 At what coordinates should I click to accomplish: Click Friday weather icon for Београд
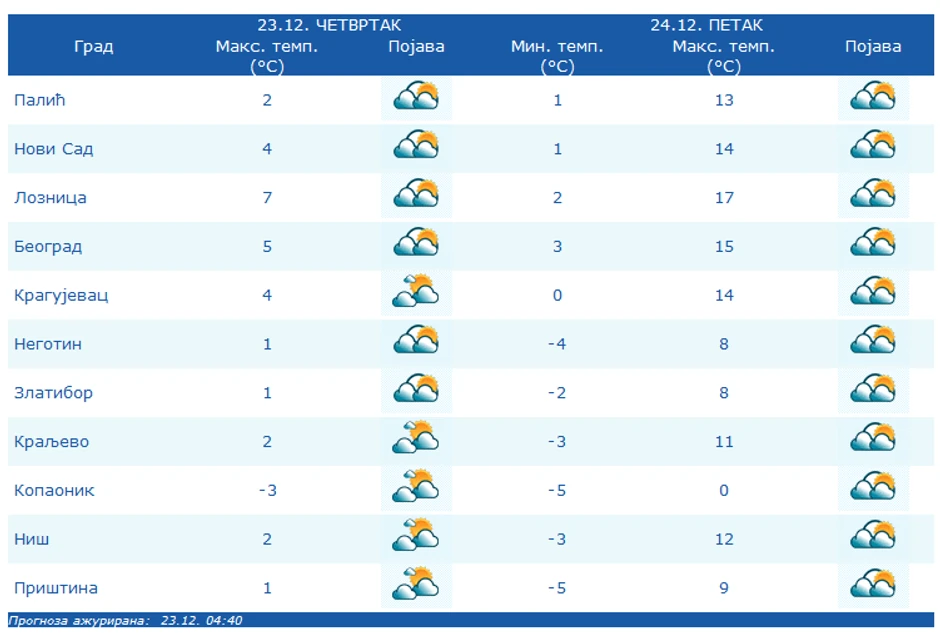tap(873, 245)
